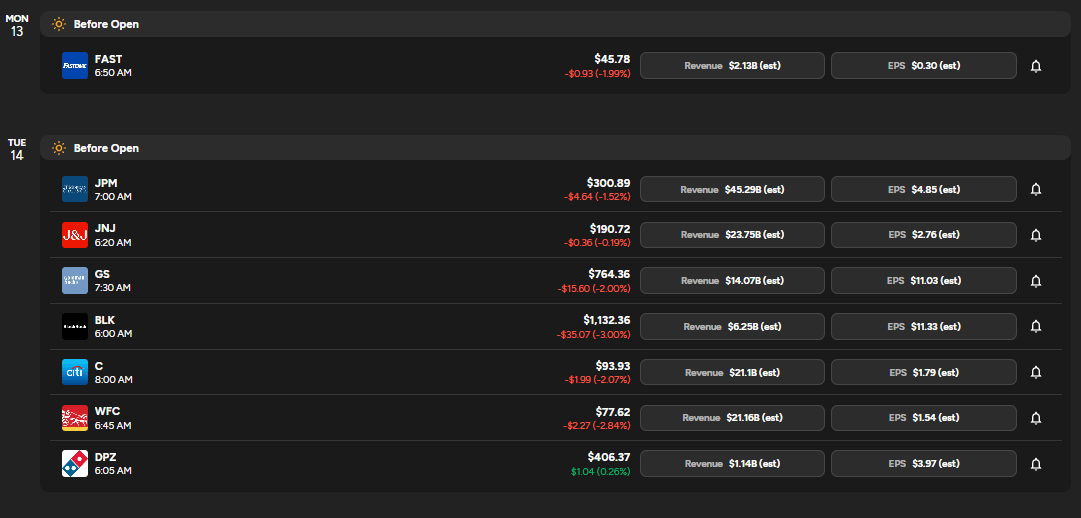Click the bell icon in JNJ row

(1035, 235)
